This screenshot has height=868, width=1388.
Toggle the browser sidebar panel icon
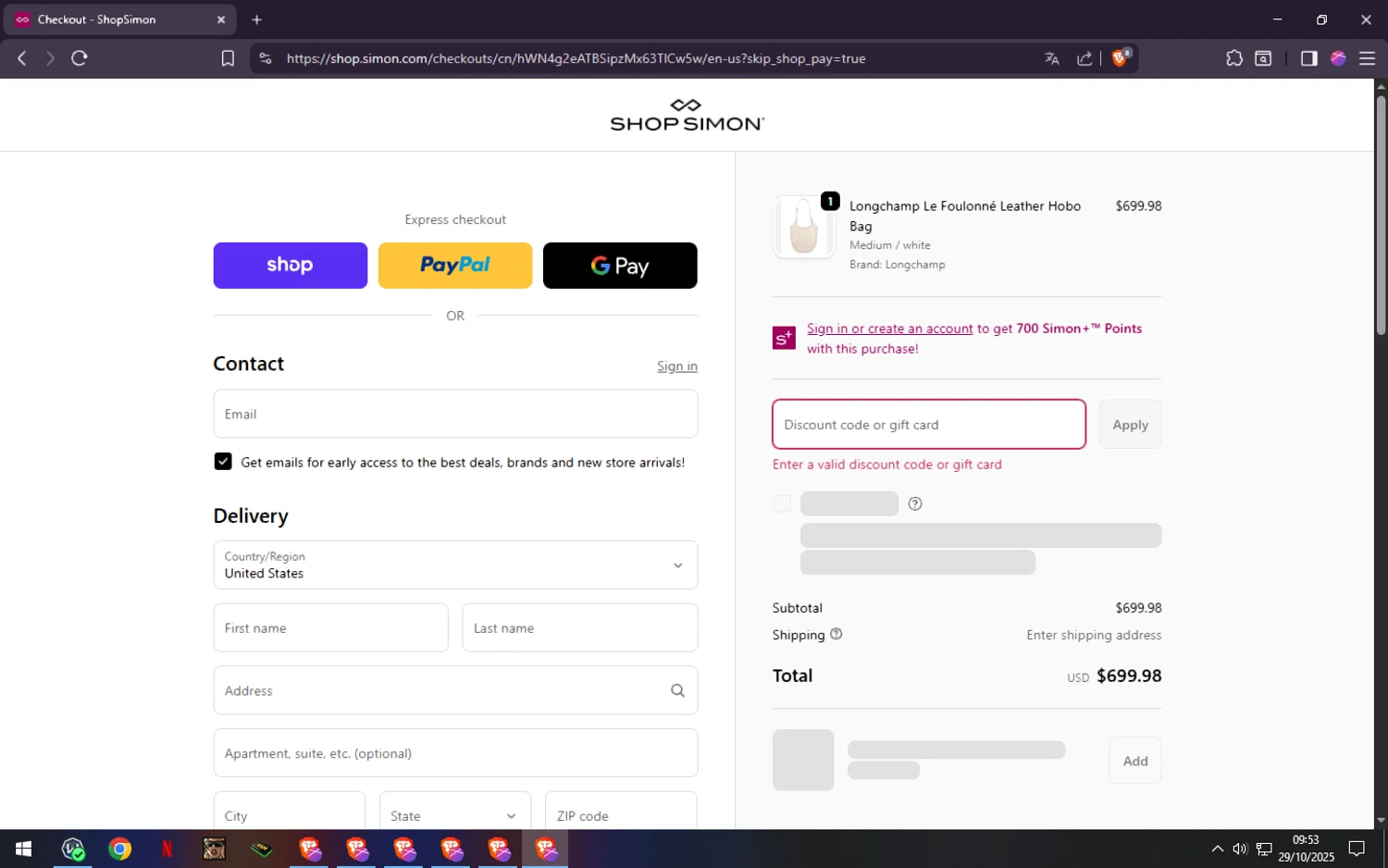[1308, 58]
